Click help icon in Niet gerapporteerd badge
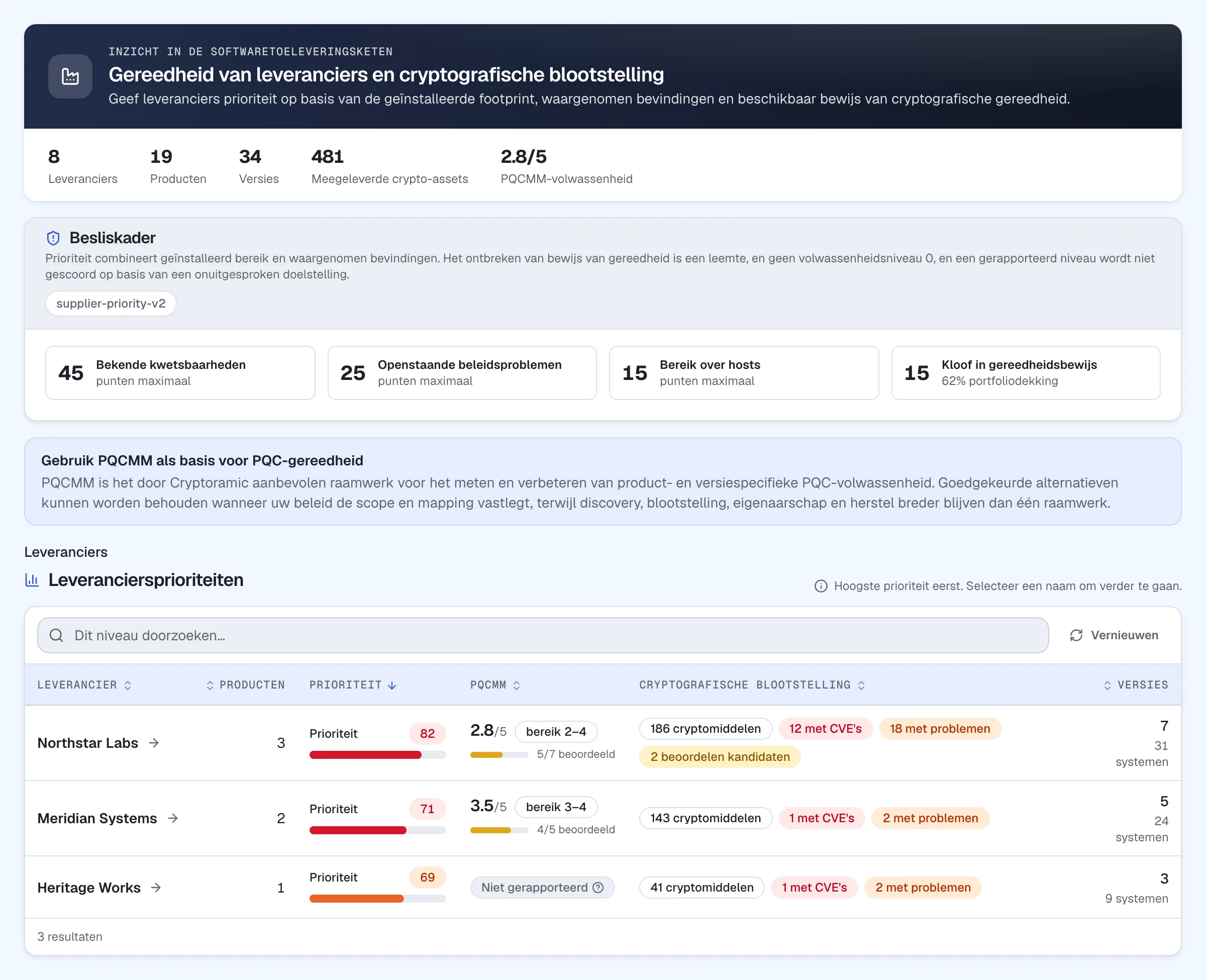This screenshot has width=1206, height=980. (x=598, y=888)
